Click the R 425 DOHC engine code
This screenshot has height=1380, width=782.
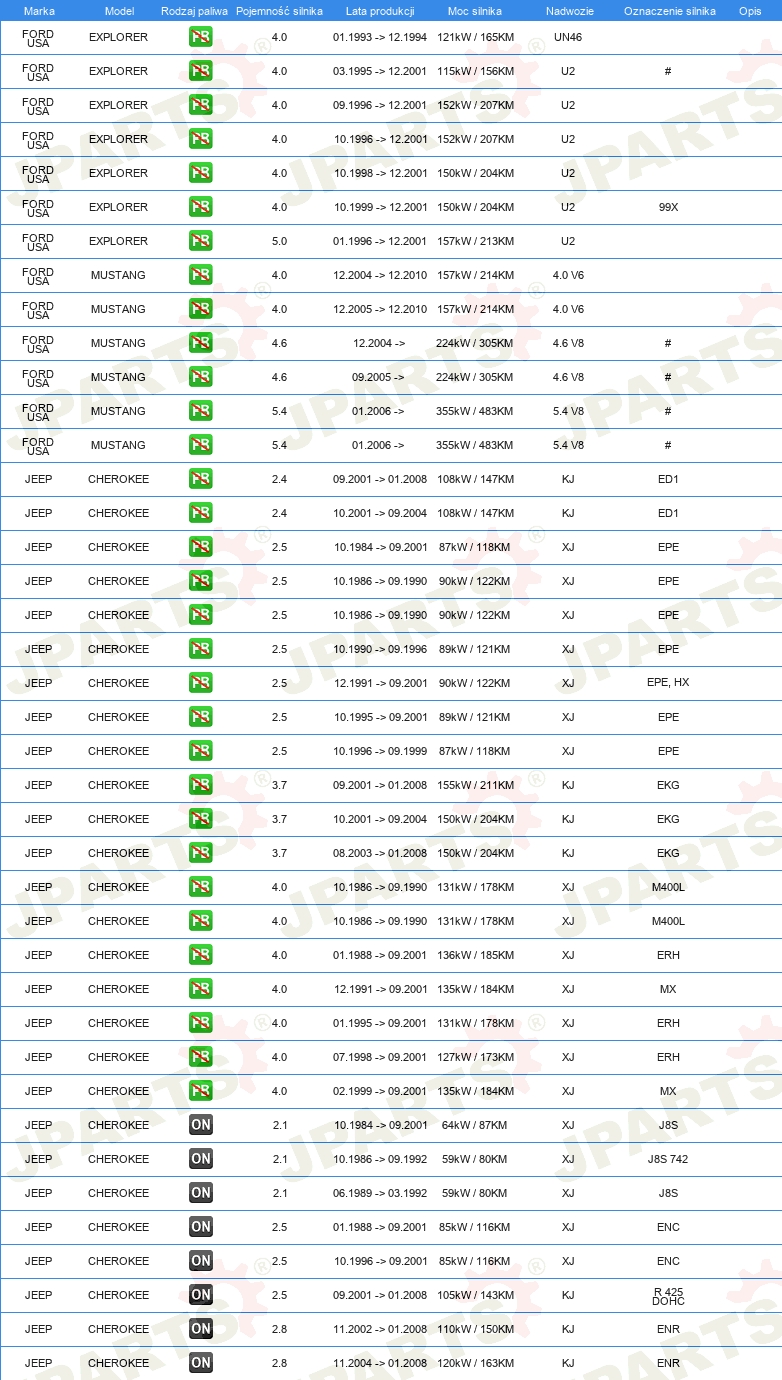668,1296
